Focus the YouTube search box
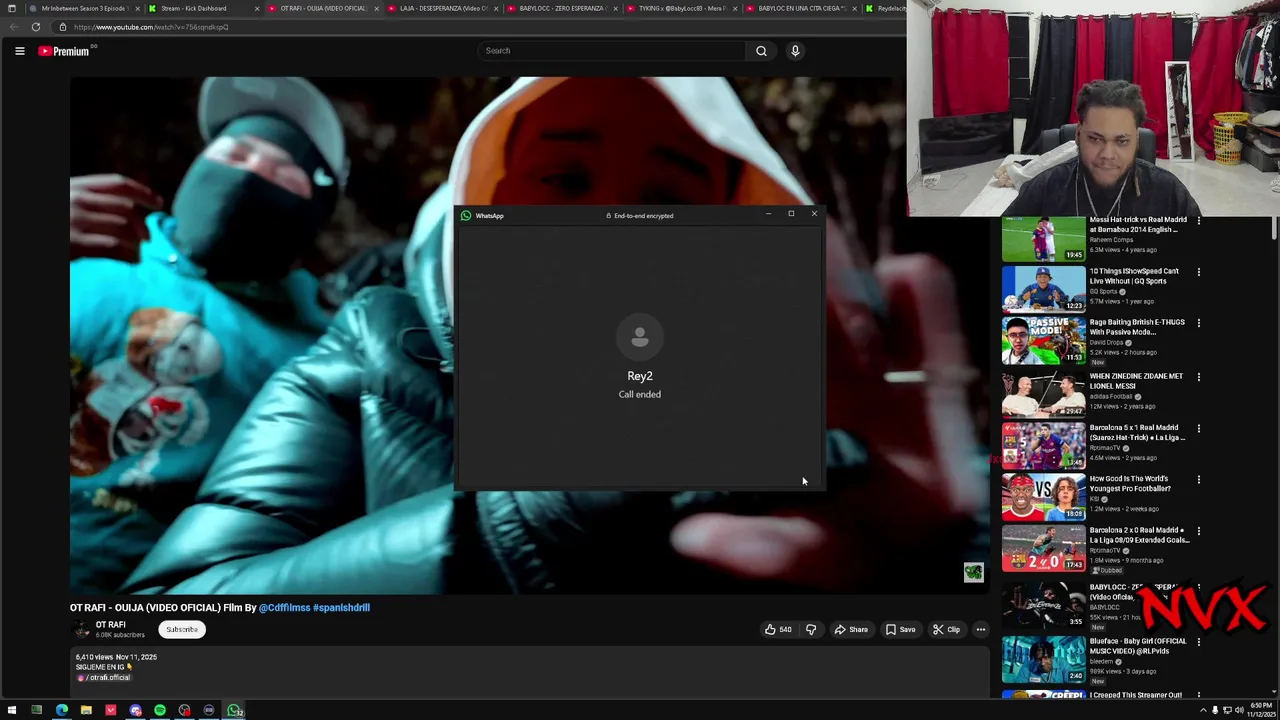The image size is (1280, 720). pos(611,51)
